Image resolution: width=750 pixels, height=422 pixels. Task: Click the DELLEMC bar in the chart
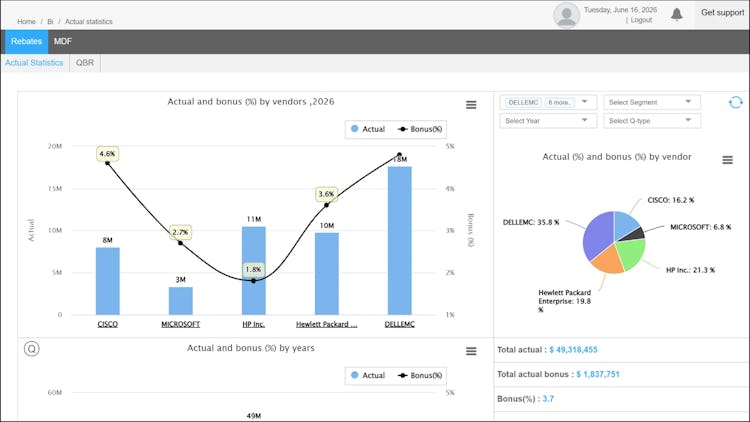[399, 241]
